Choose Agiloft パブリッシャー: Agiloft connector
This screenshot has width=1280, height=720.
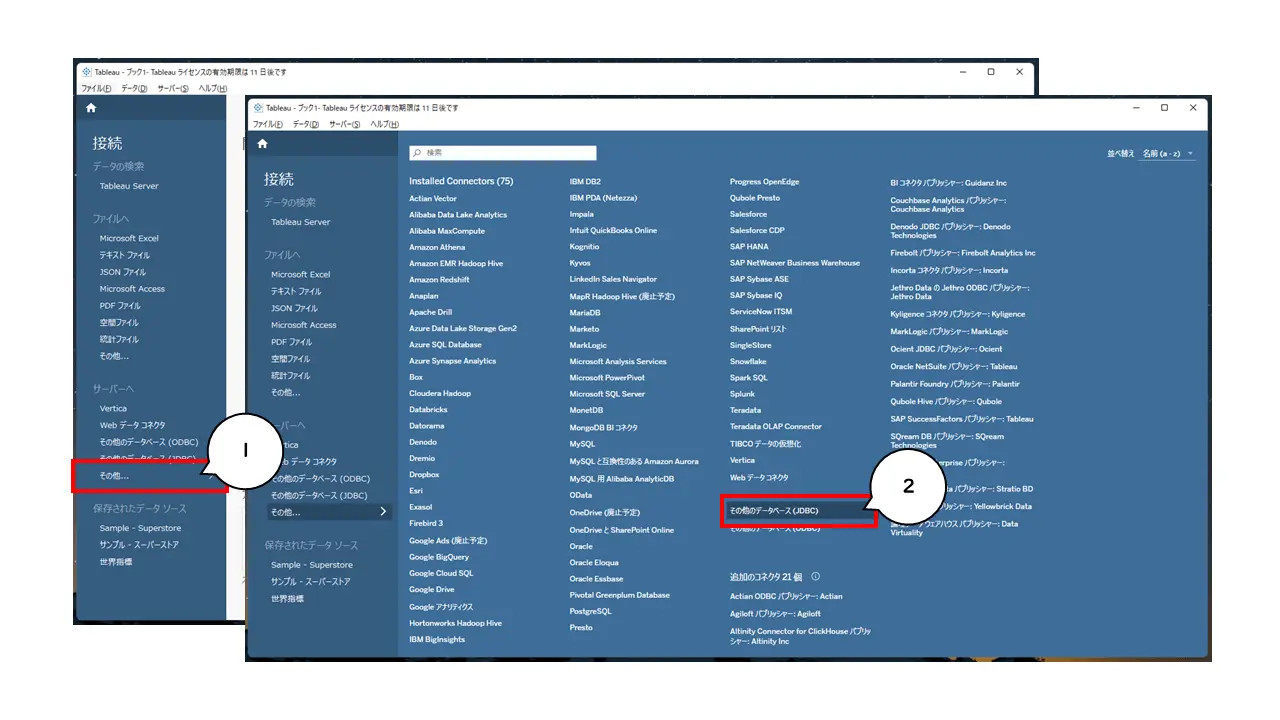[x=775, y=614]
